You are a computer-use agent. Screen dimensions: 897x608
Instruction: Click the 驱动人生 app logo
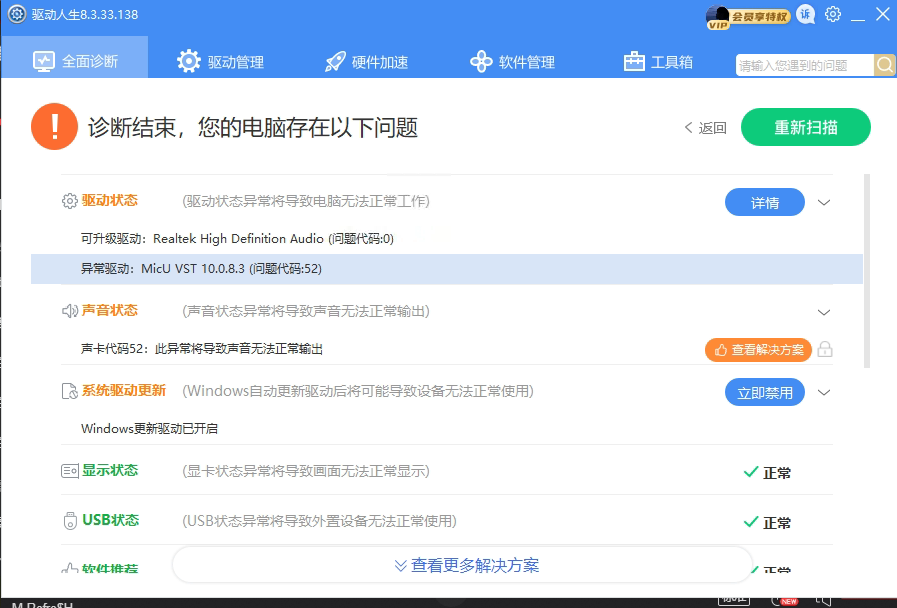(15, 15)
